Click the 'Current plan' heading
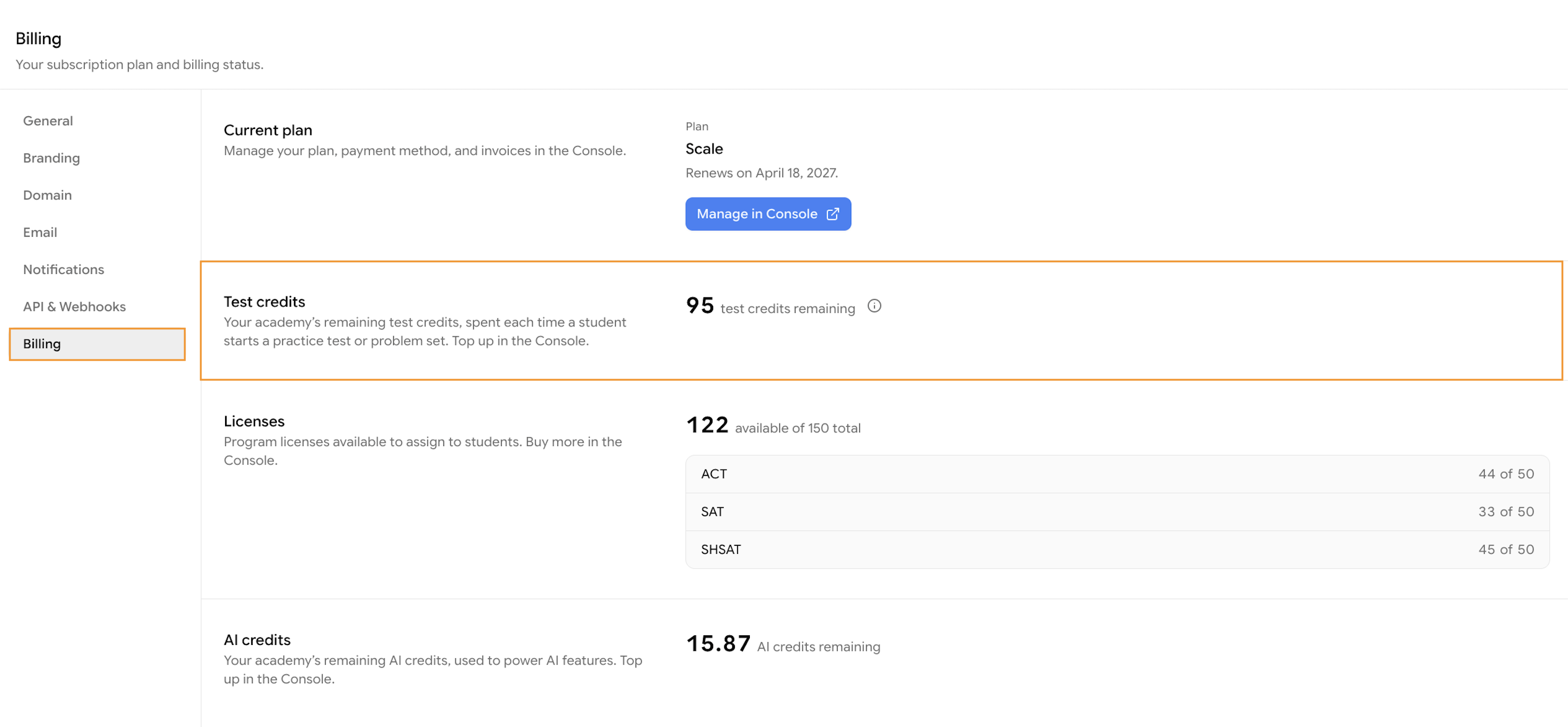 point(268,130)
